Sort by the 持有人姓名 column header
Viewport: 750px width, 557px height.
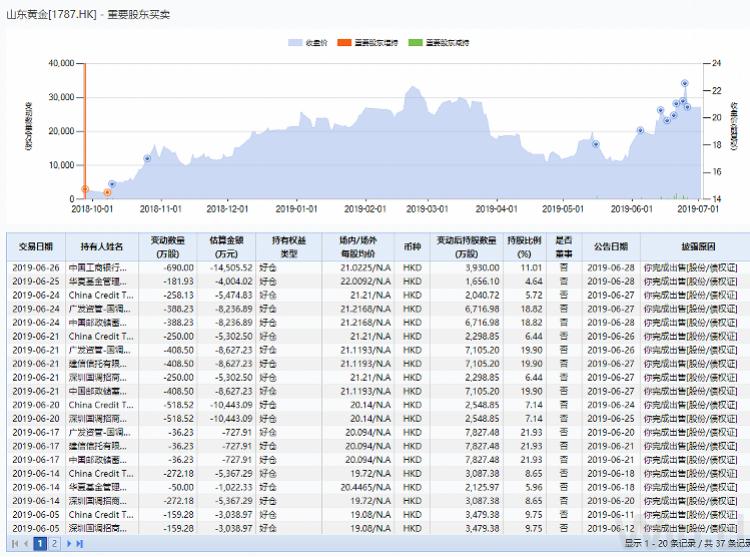coord(102,247)
